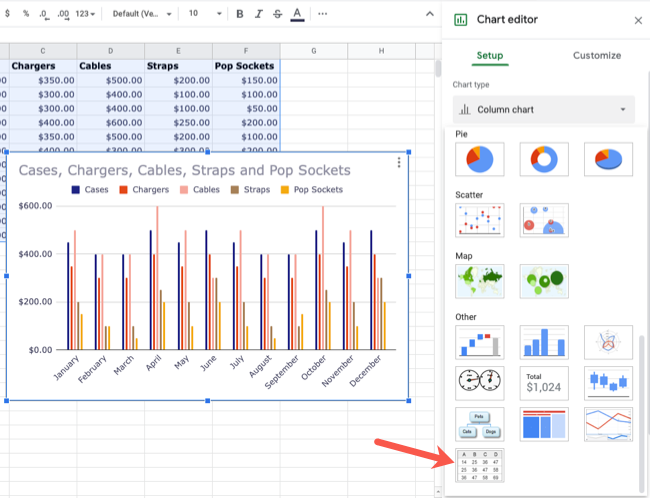Choose the waterfall chart type
650x498 pixels.
[480, 342]
